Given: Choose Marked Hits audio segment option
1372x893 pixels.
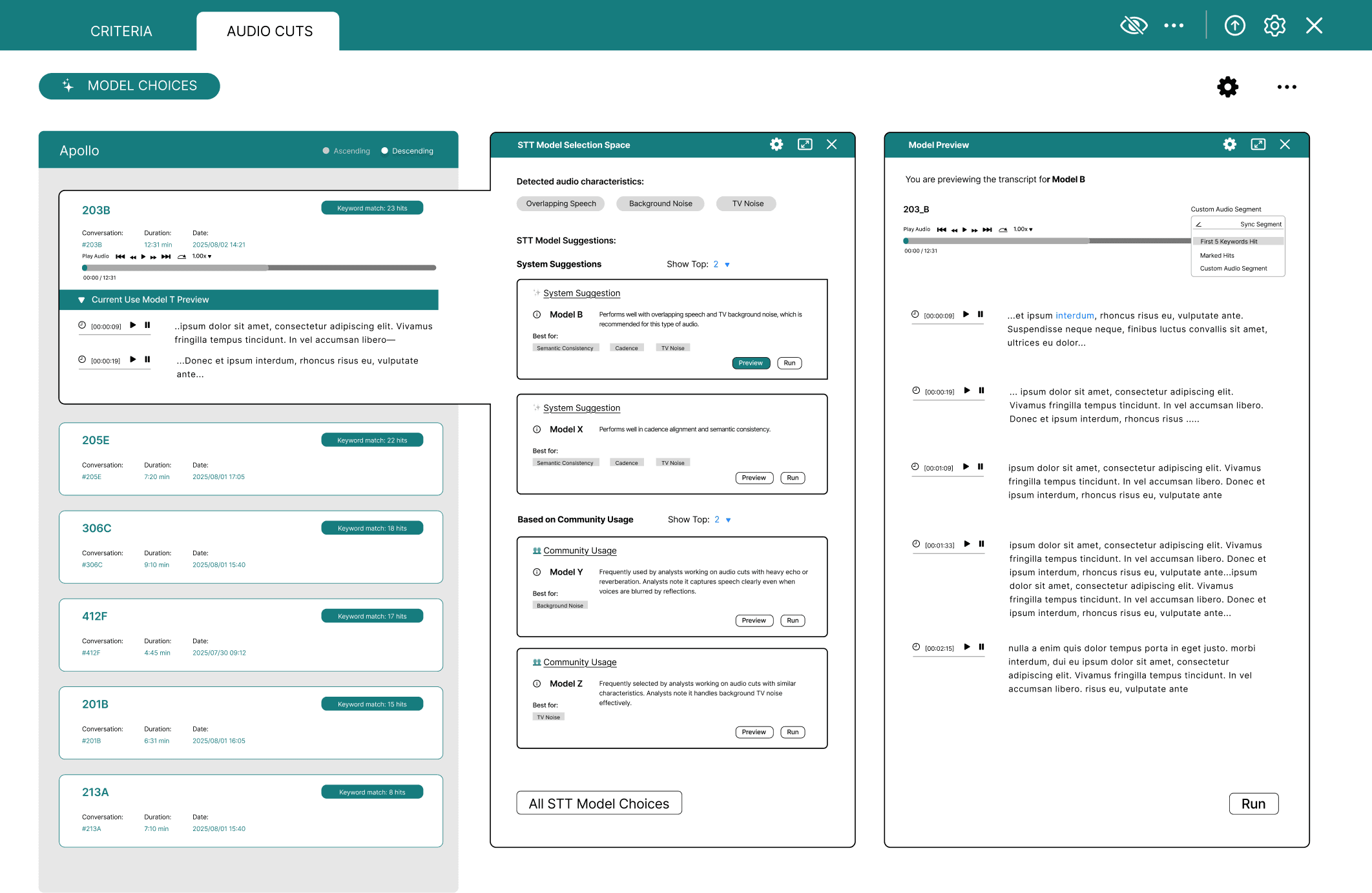Looking at the screenshot, I should click(1217, 256).
